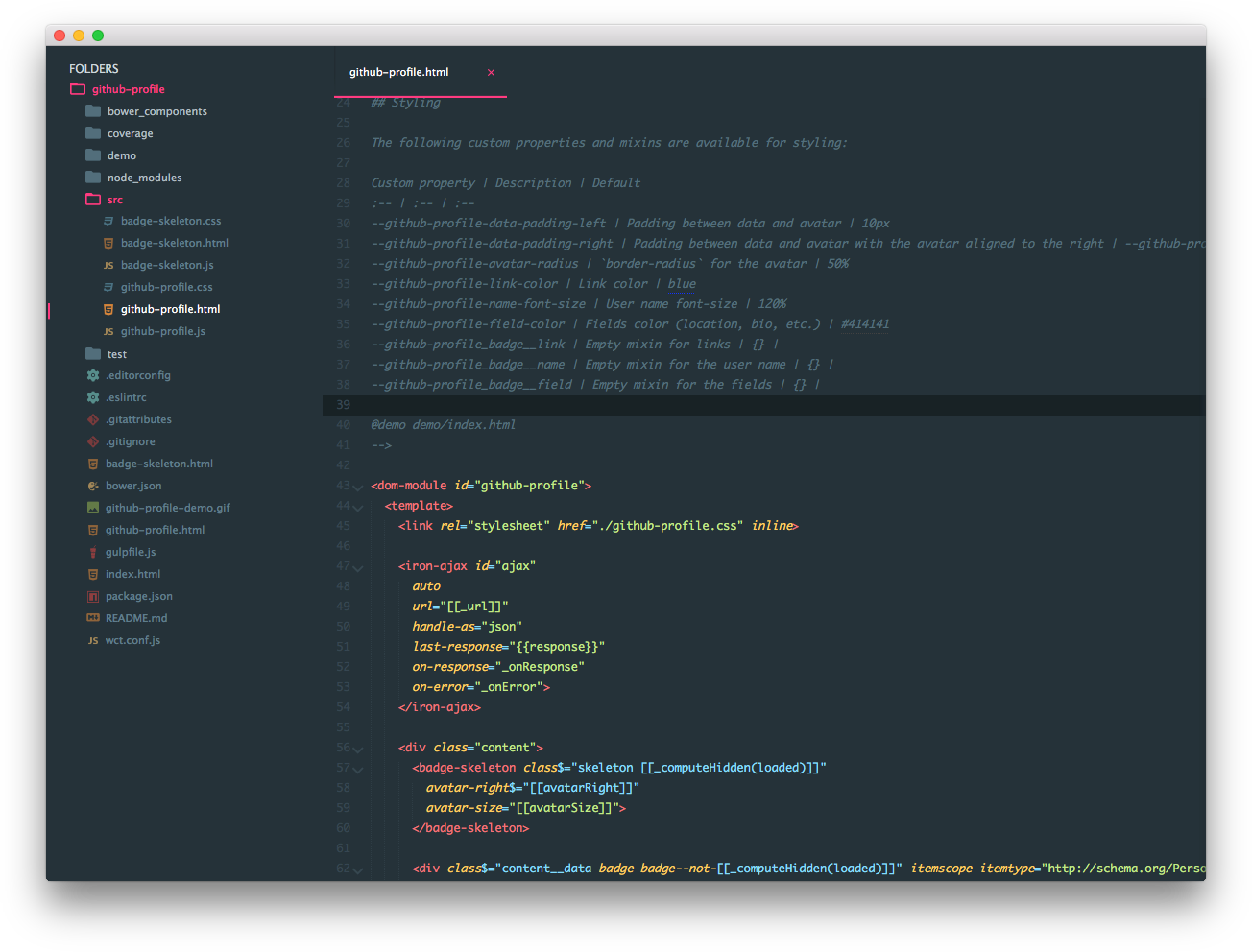
Task: Click the gear icon beside .eslintrc
Action: 93,397
